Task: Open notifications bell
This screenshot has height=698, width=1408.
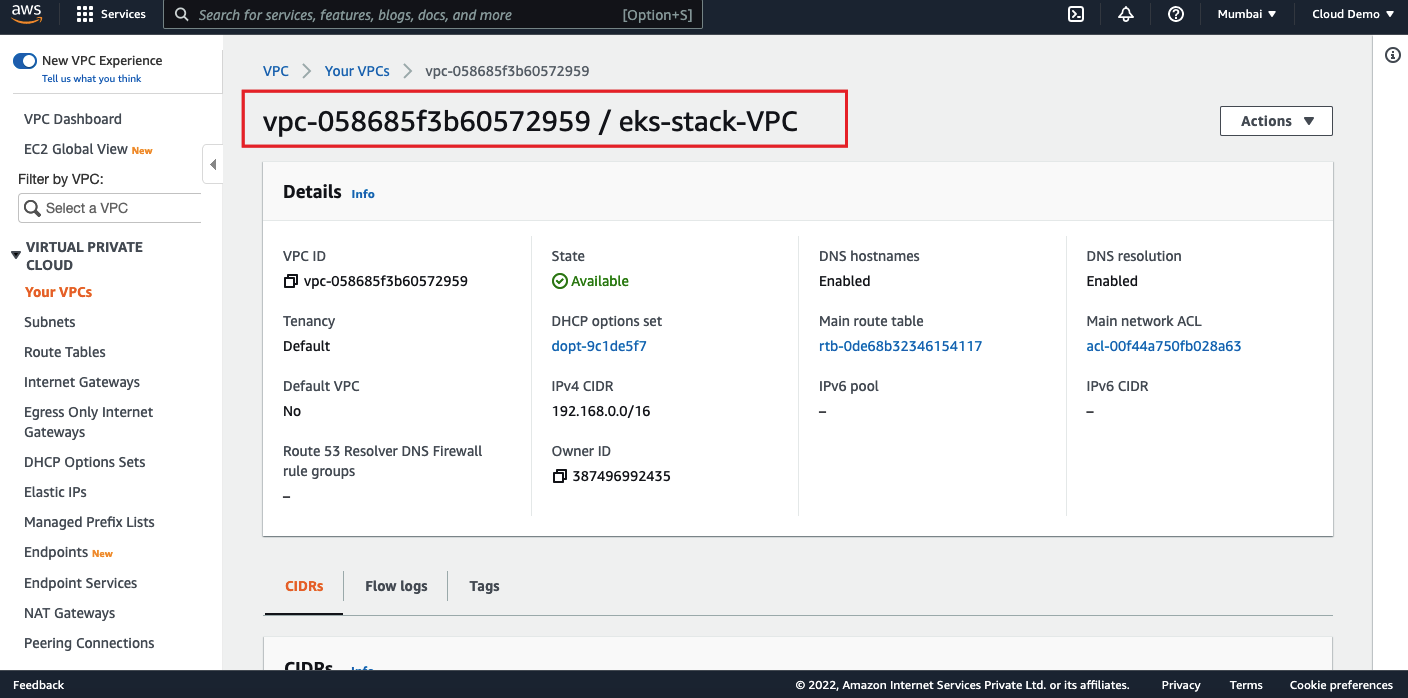Action: pyautogui.click(x=1126, y=14)
